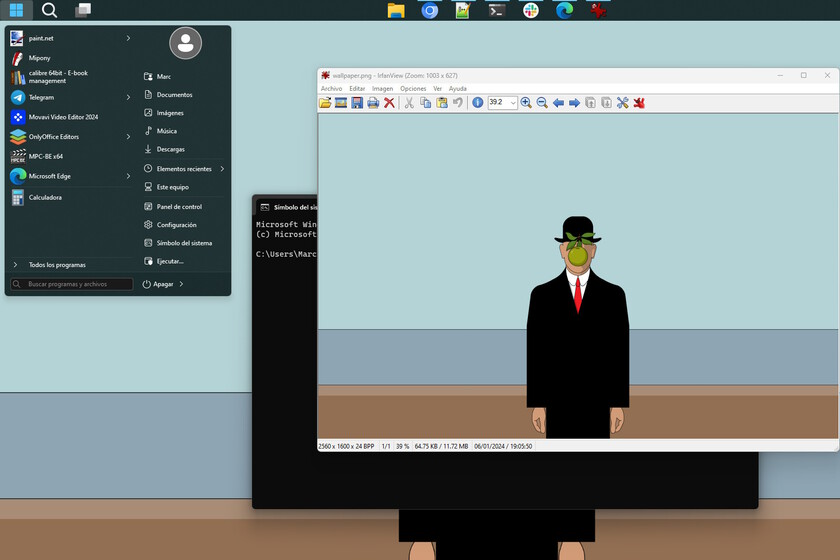Click the red X Delete file icon
The image size is (840, 560).
[x=389, y=103]
